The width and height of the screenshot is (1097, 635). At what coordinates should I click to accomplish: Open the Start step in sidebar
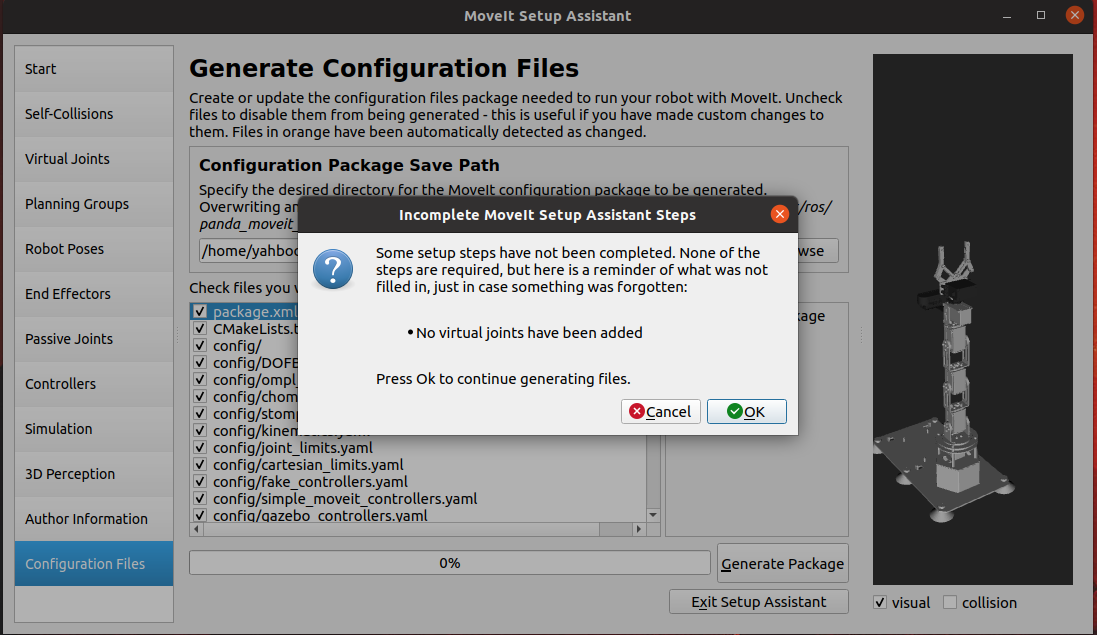click(x=94, y=69)
